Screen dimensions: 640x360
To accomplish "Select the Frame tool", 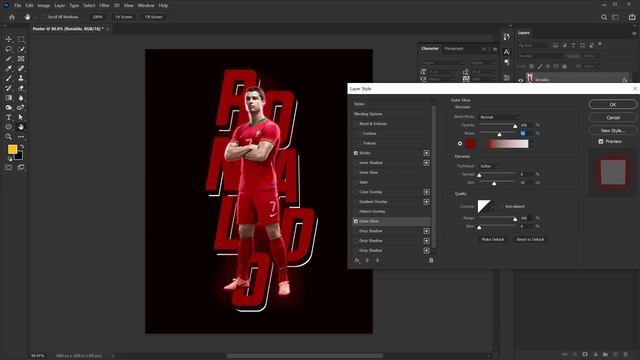I will click(x=21, y=59).
